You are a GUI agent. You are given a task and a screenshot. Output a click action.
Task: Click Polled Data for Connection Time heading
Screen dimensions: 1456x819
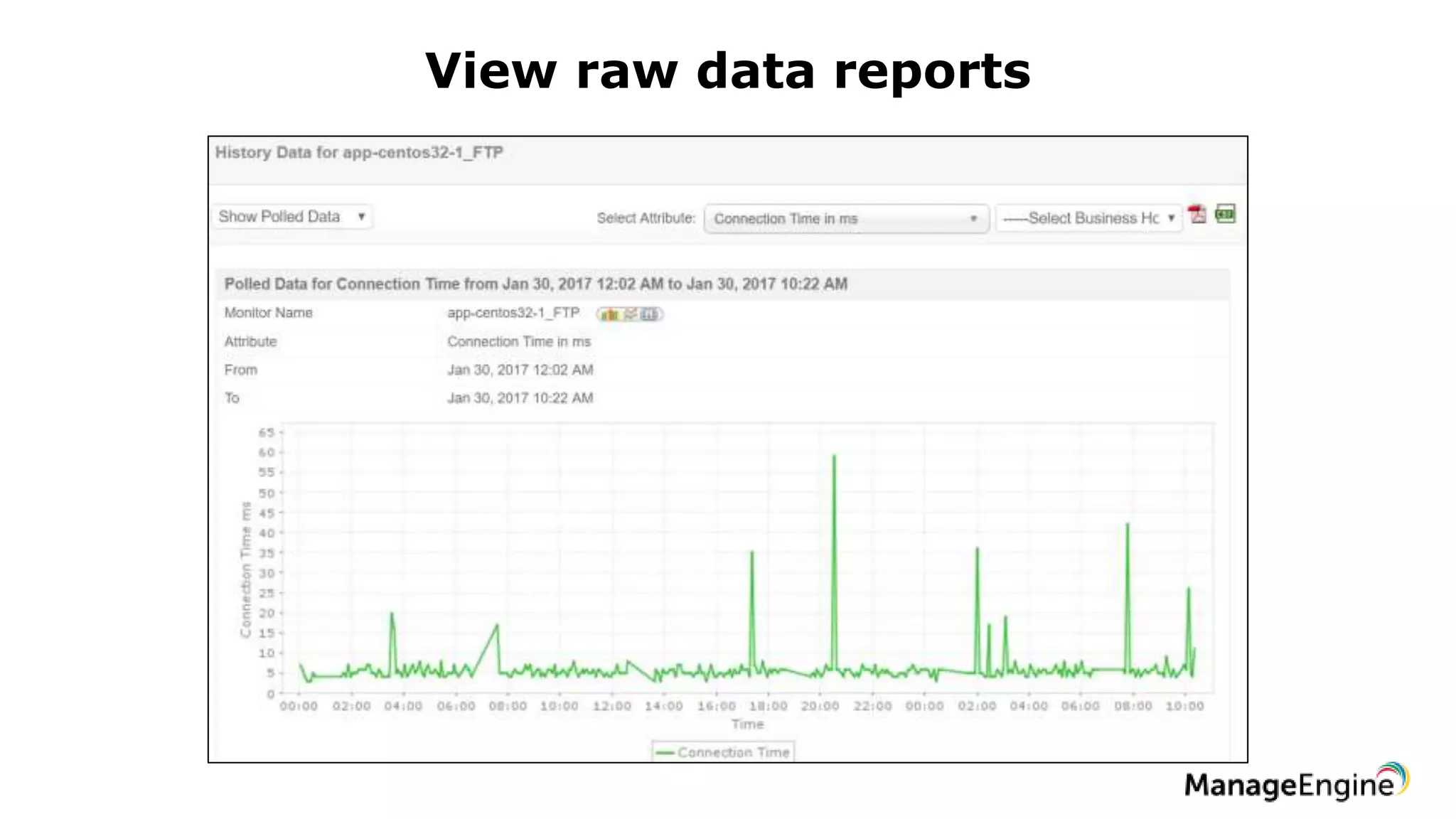[x=536, y=284]
